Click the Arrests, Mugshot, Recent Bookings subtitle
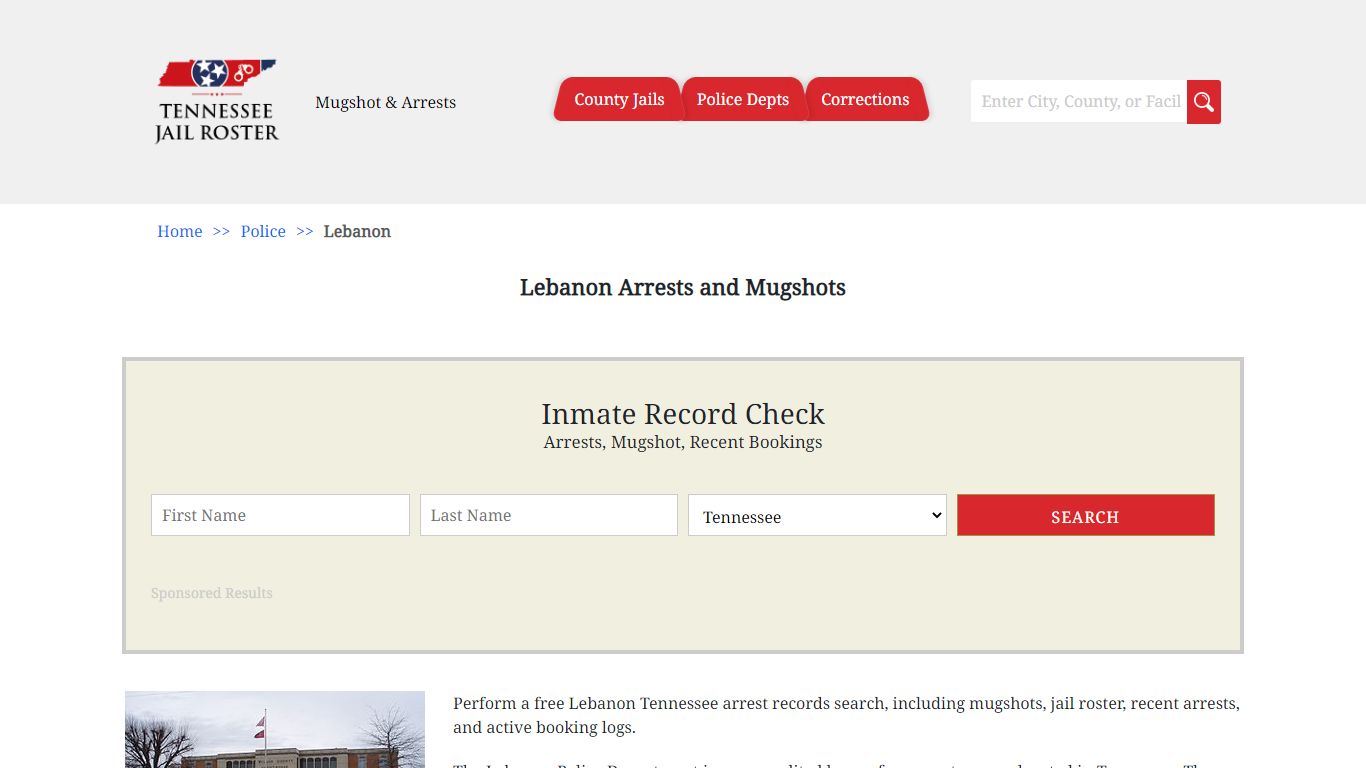The image size is (1366, 768). tap(683, 442)
